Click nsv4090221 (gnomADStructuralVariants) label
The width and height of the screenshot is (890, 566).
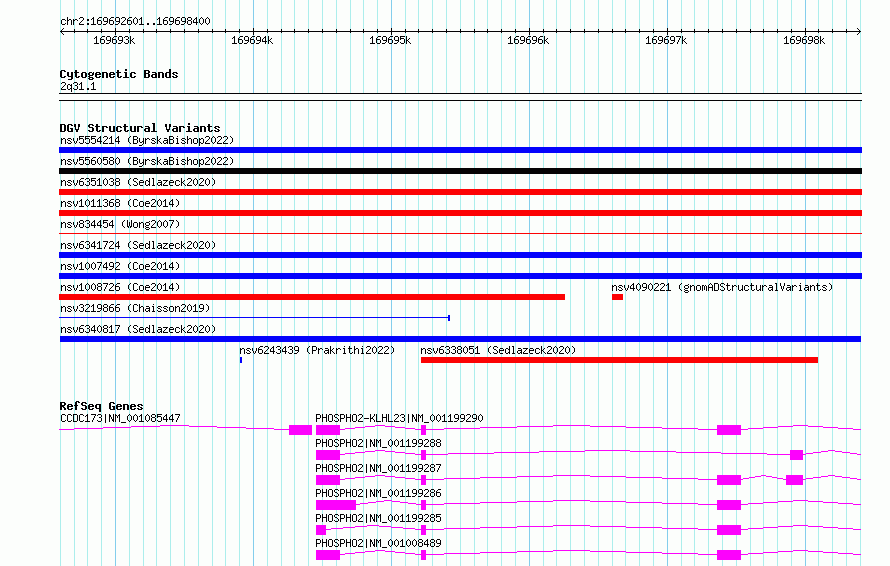tap(722, 287)
